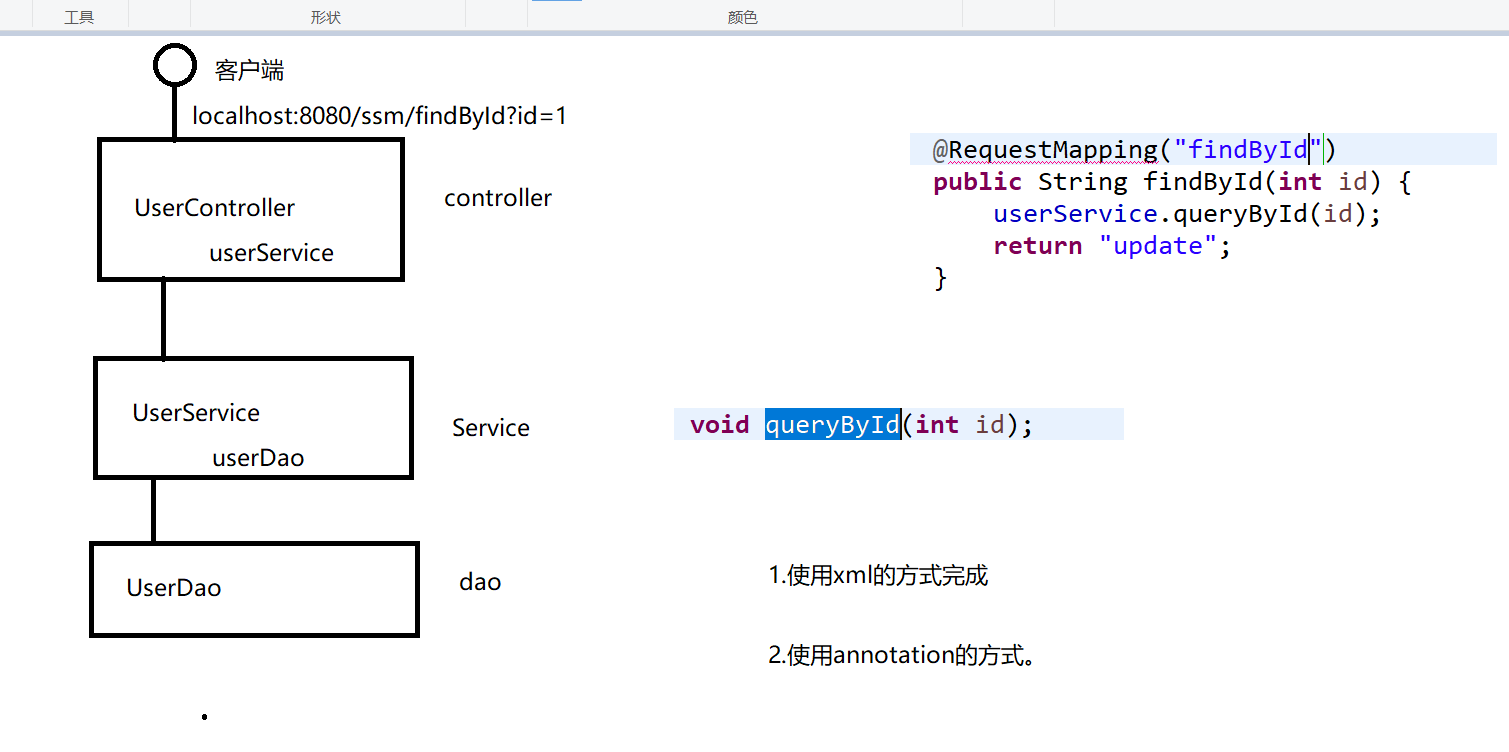
Task: Click the return "update"; code line
Action: coord(1112,246)
